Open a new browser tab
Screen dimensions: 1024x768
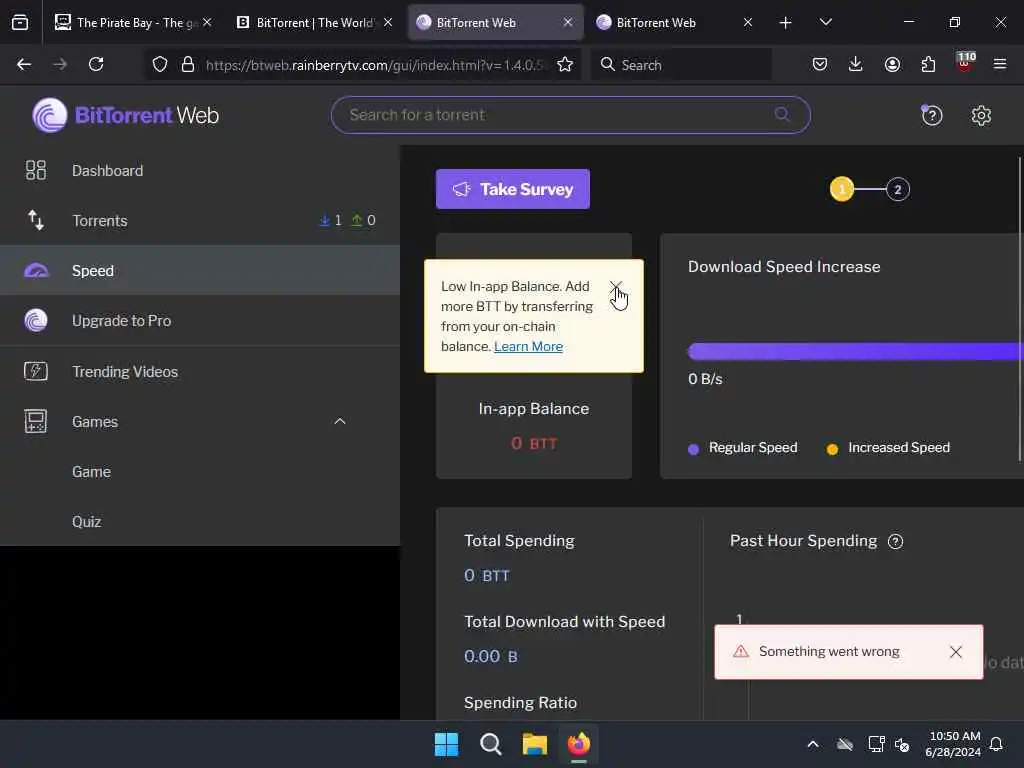click(786, 23)
